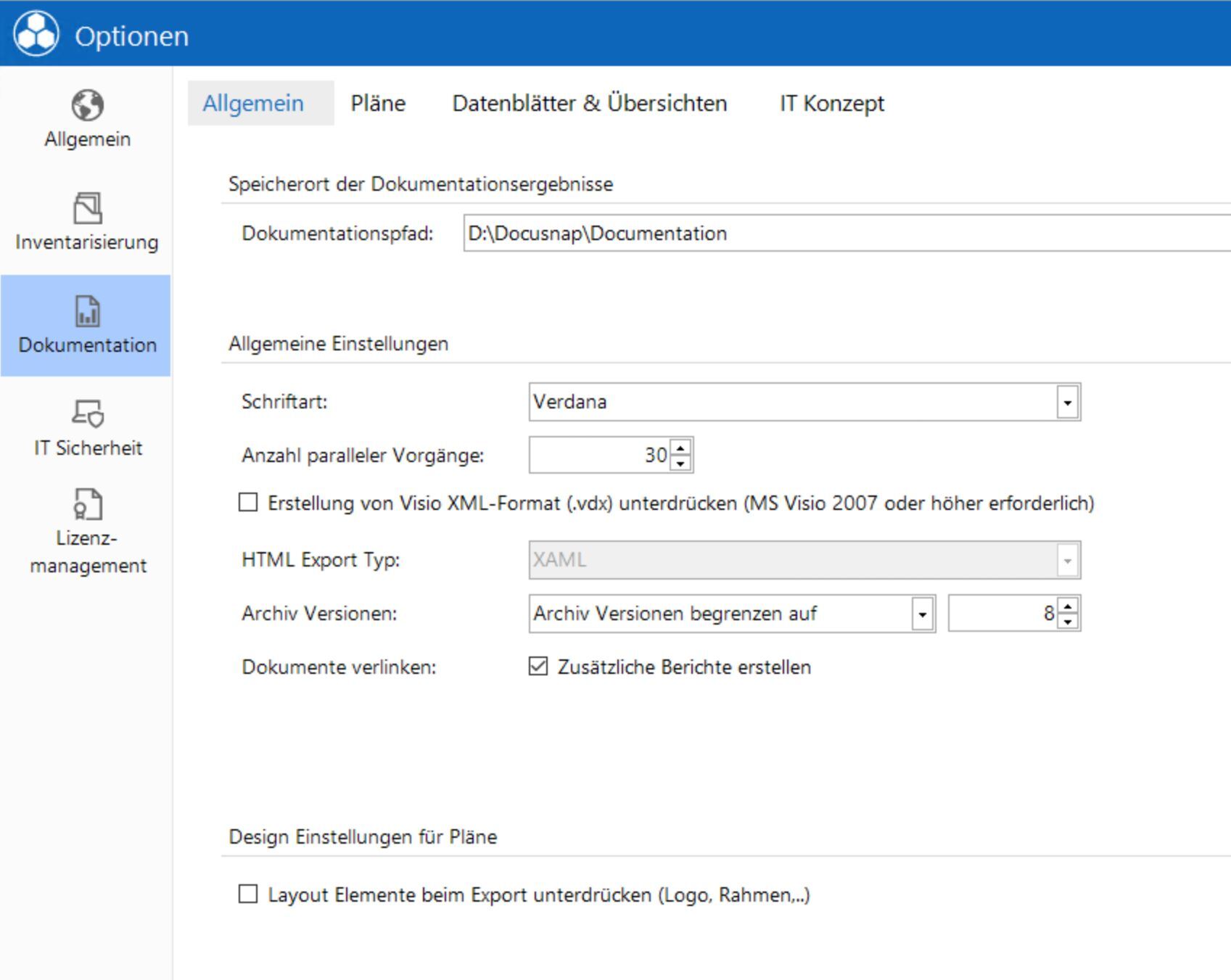Click the HTML Export Typ label
This screenshot has height=980, width=1231.
[x=321, y=560]
